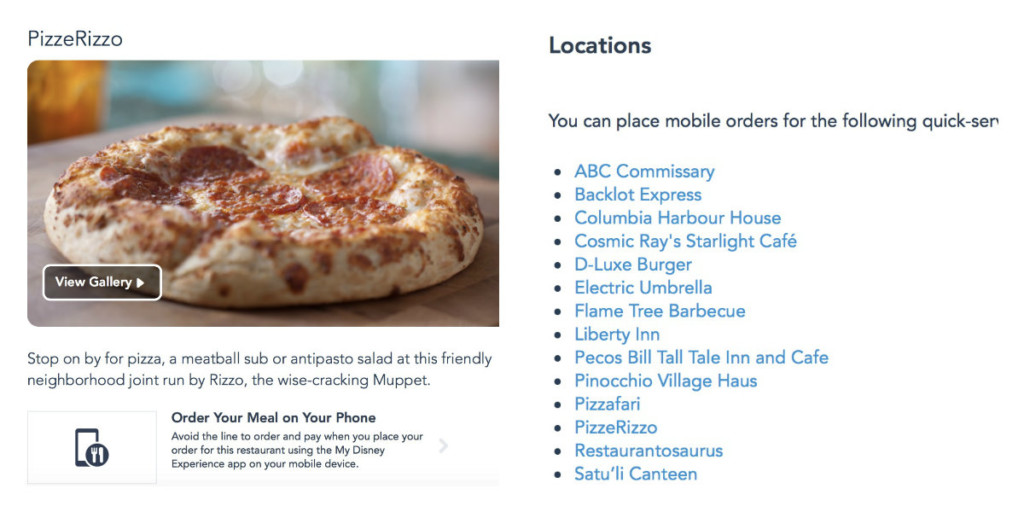The height and width of the screenshot is (512, 1024).
Task: Select Order Your Meal on Your Phone heading
Action: point(273,417)
